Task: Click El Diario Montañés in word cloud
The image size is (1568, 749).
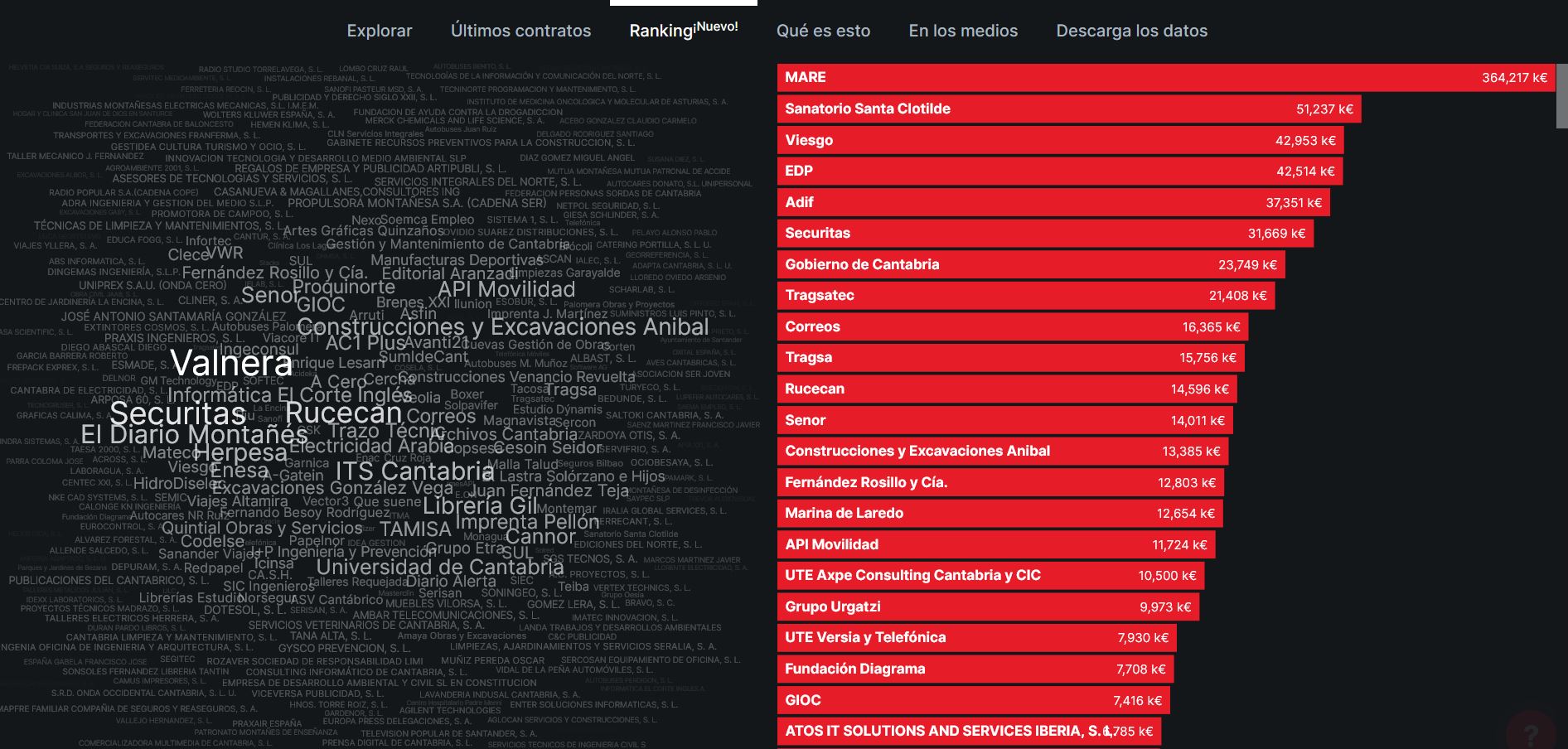Action: pyautogui.click(x=194, y=434)
